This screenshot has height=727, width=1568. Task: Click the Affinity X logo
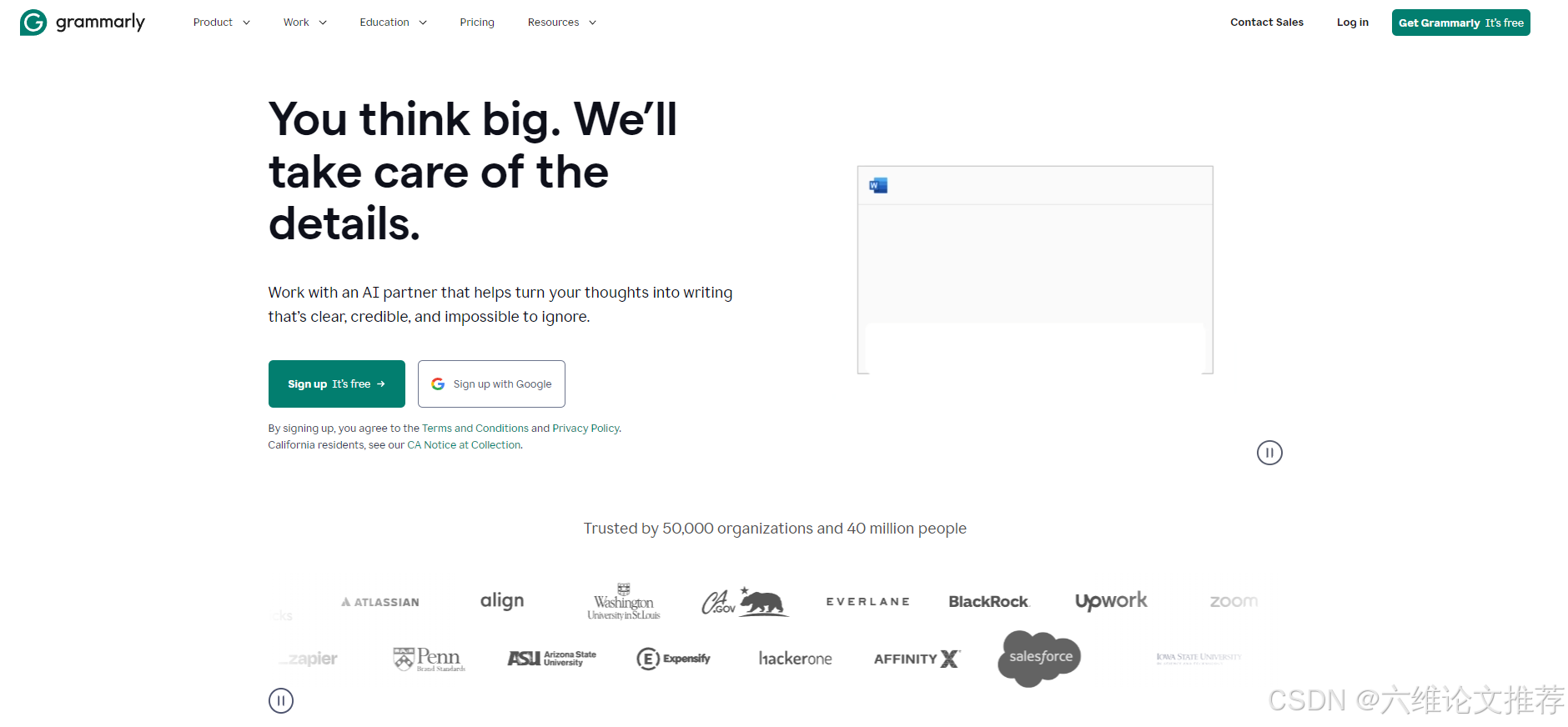coord(917,659)
